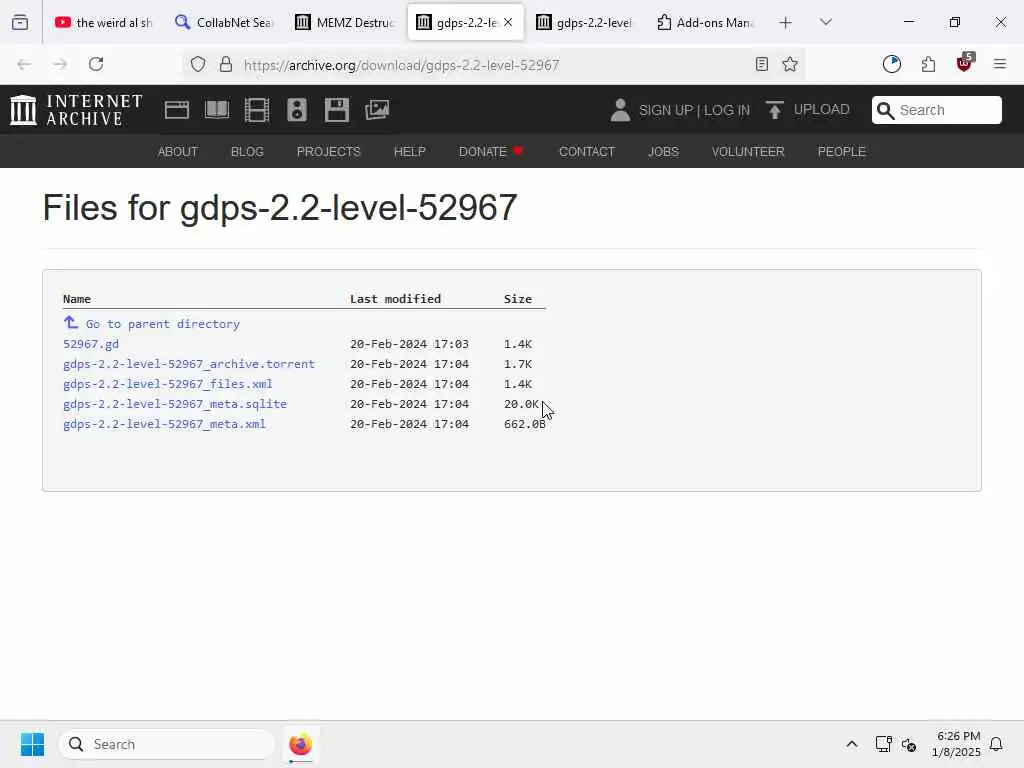
Task: Open gdps-2.2-level-52967_meta.sqlite link
Action: [174, 404]
